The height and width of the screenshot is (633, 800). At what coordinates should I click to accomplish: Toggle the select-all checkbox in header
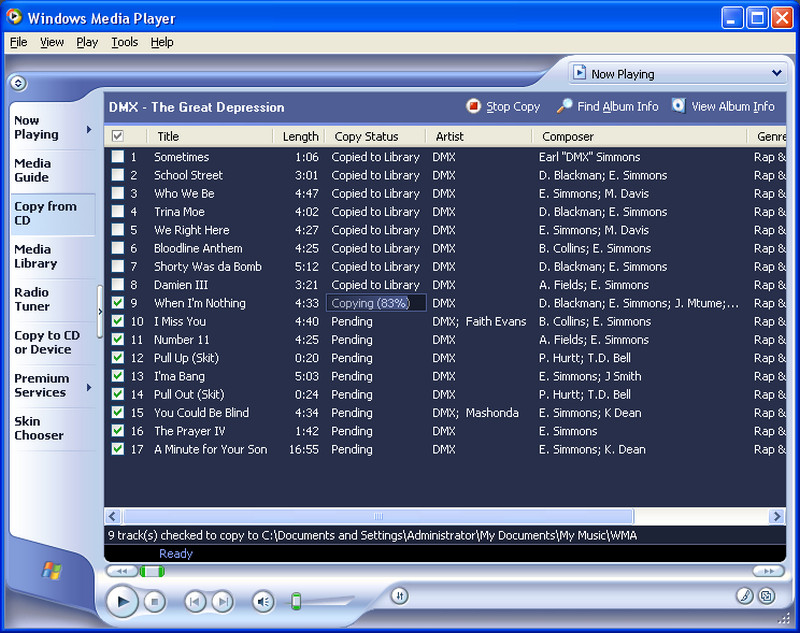(x=118, y=136)
